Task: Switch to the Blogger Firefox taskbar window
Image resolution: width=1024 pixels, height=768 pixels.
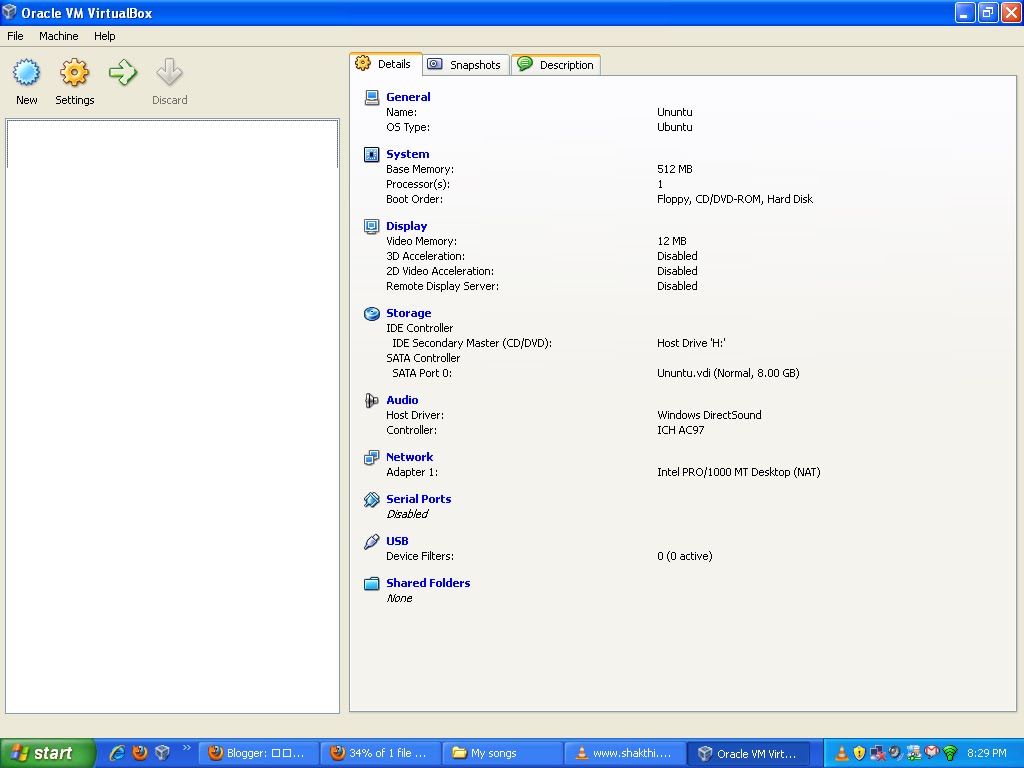Action: (x=258, y=753)
